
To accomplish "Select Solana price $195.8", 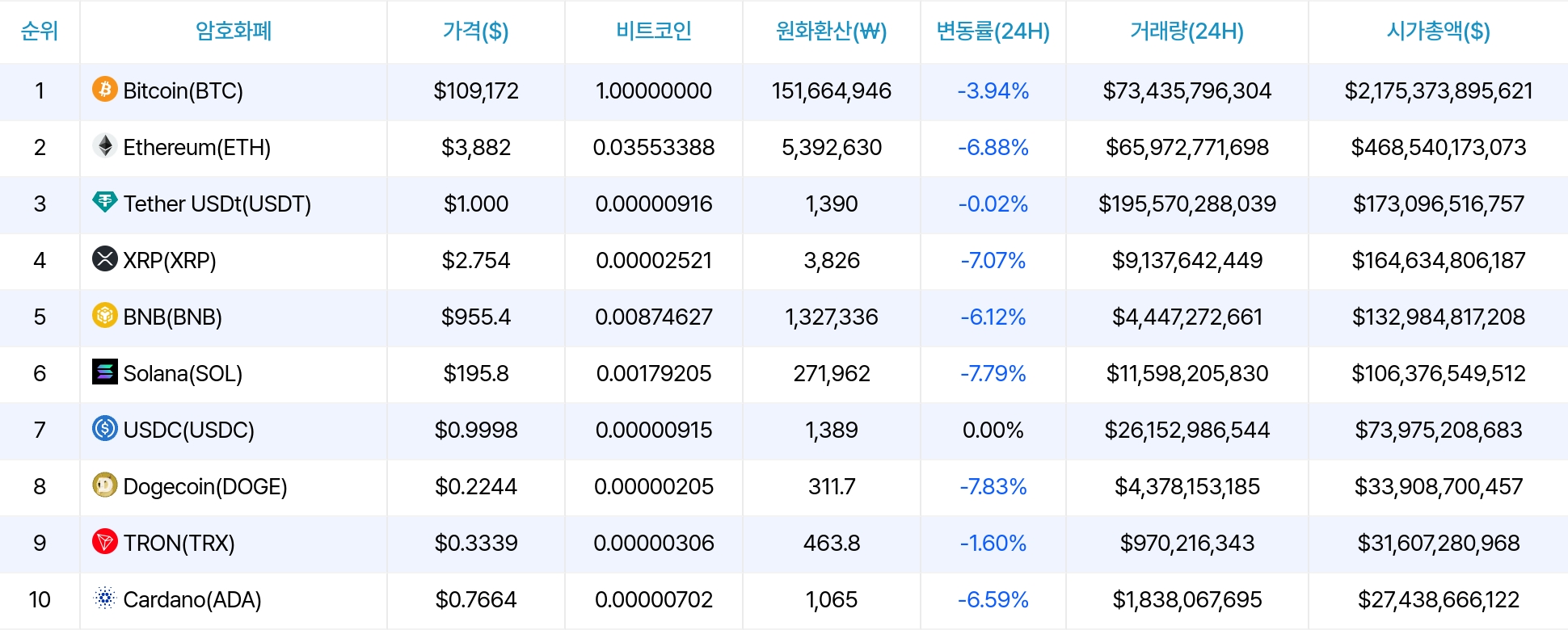I will point(476,373).
